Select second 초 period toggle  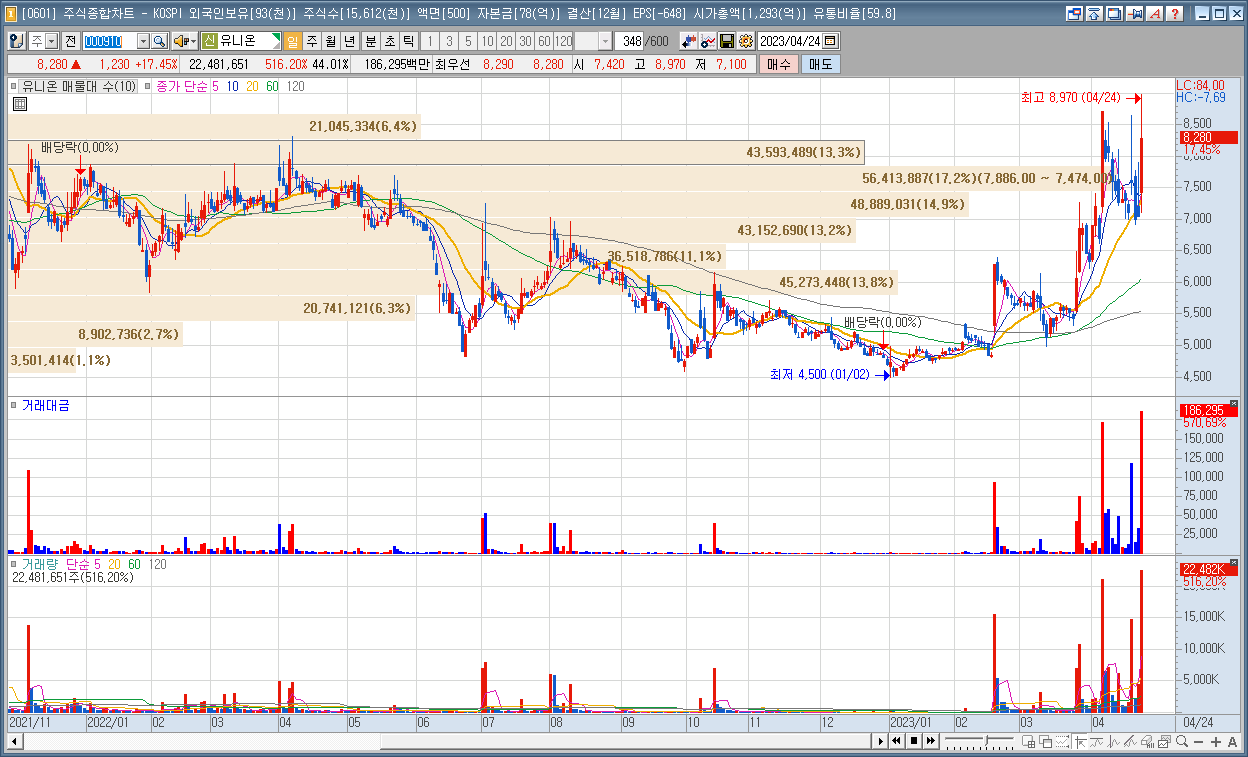pyautogui.click(x=389, y=41)
